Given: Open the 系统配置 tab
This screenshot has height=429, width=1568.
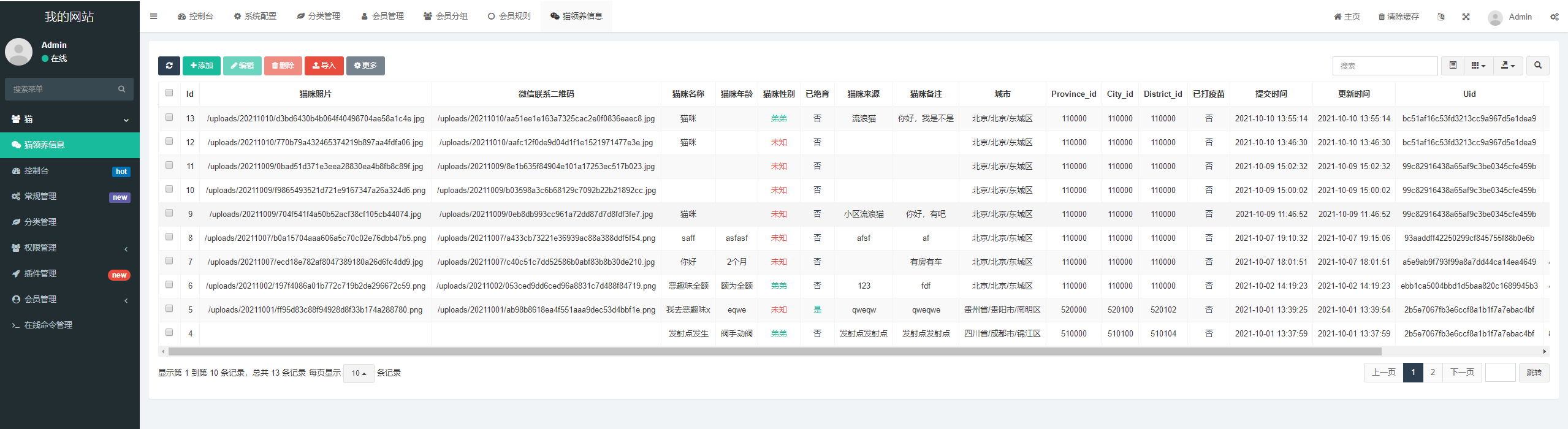Looking at the screenshot, I should (x=255, y=17).
